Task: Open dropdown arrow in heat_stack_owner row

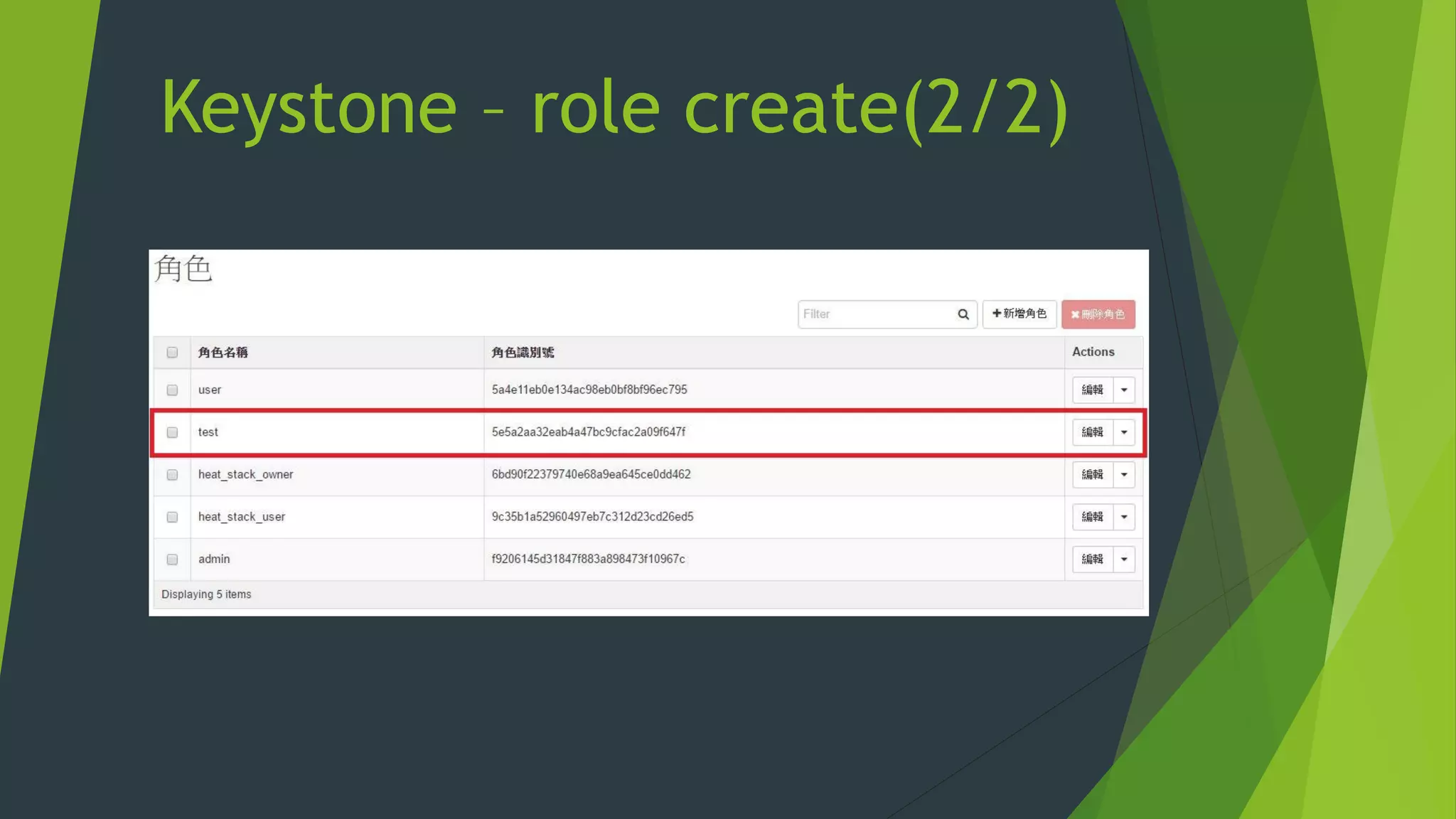Action: point(1124,474)
